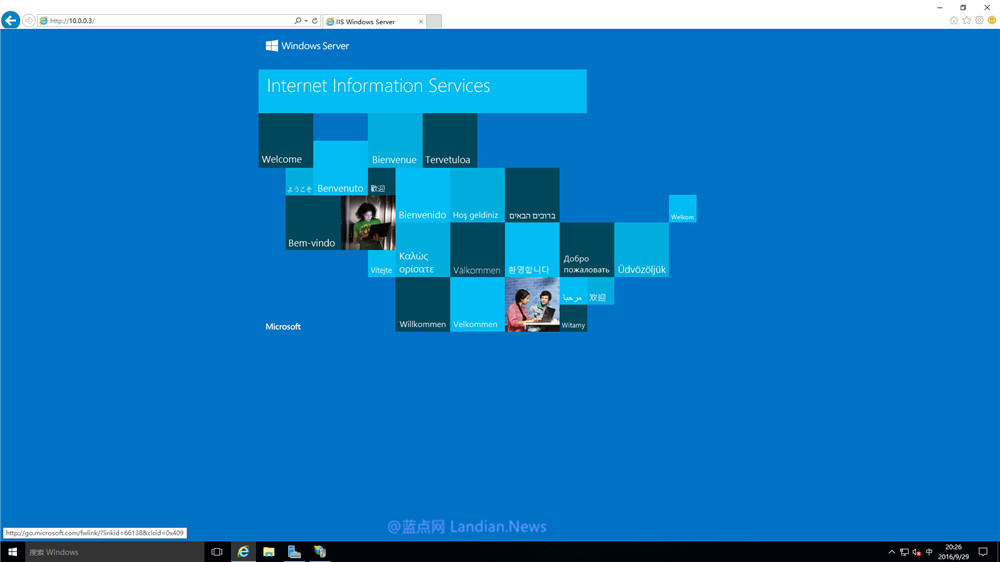This screenshot has width=1000, height=562.
Task: Open the Action Center notification icon
Action: click(983, 552)
